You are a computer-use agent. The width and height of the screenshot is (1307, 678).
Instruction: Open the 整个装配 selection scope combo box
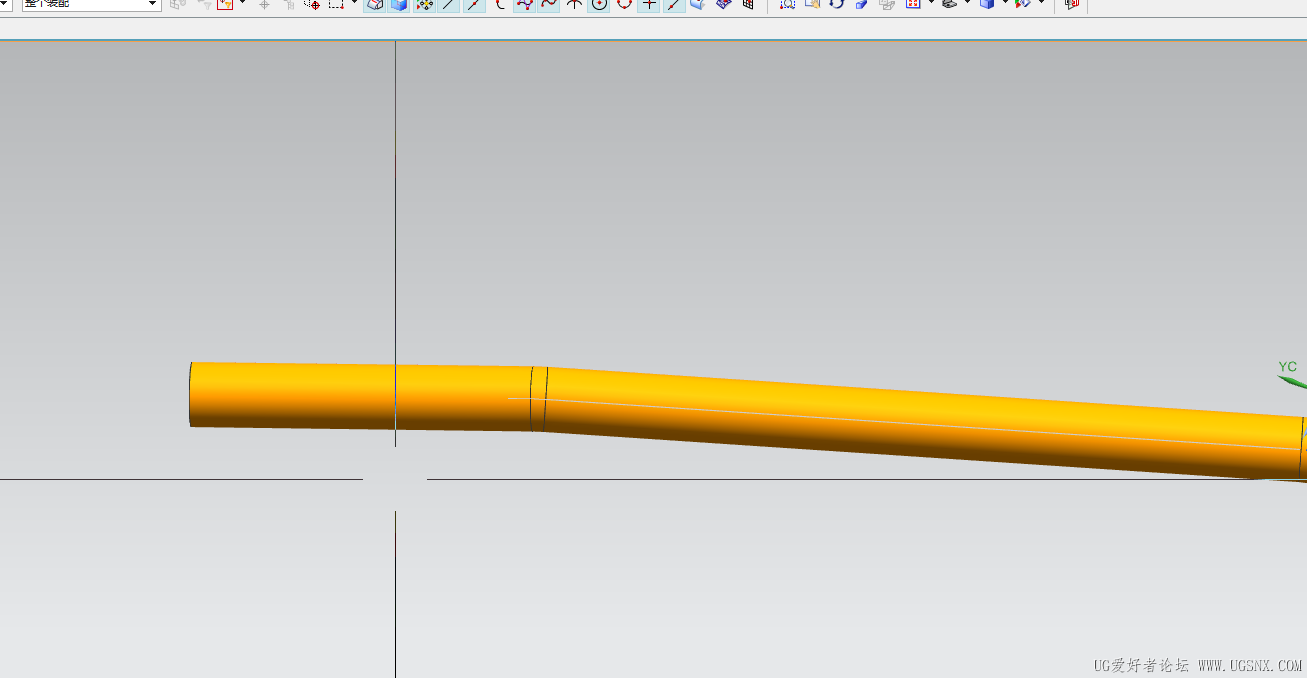click(92, 4)
